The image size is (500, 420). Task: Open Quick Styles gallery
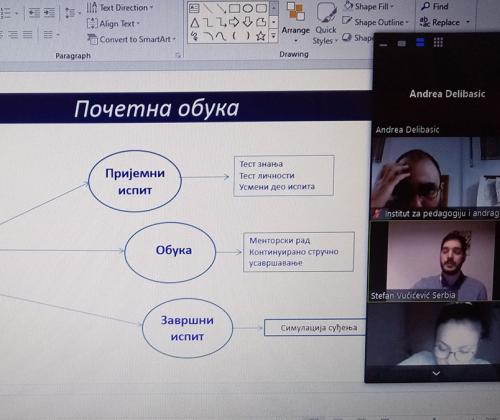click(x=325, y=23)
